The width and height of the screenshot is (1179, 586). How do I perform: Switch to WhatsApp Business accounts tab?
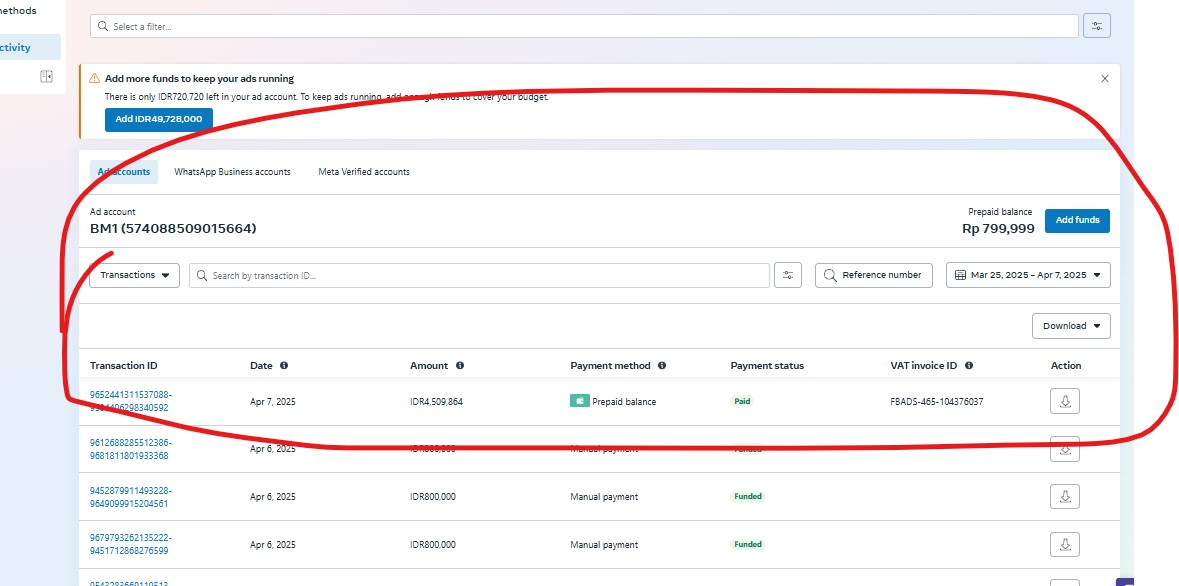point(232,172)
